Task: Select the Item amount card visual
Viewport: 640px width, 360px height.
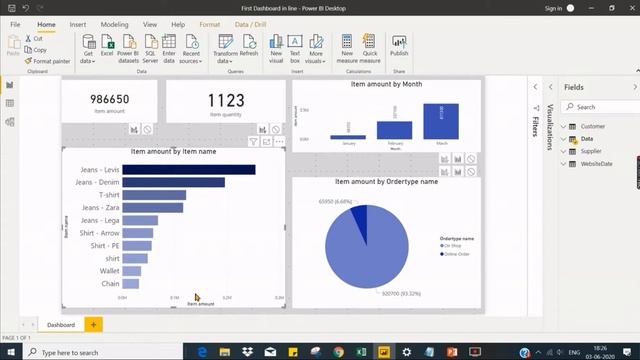Action: point(109,101)
